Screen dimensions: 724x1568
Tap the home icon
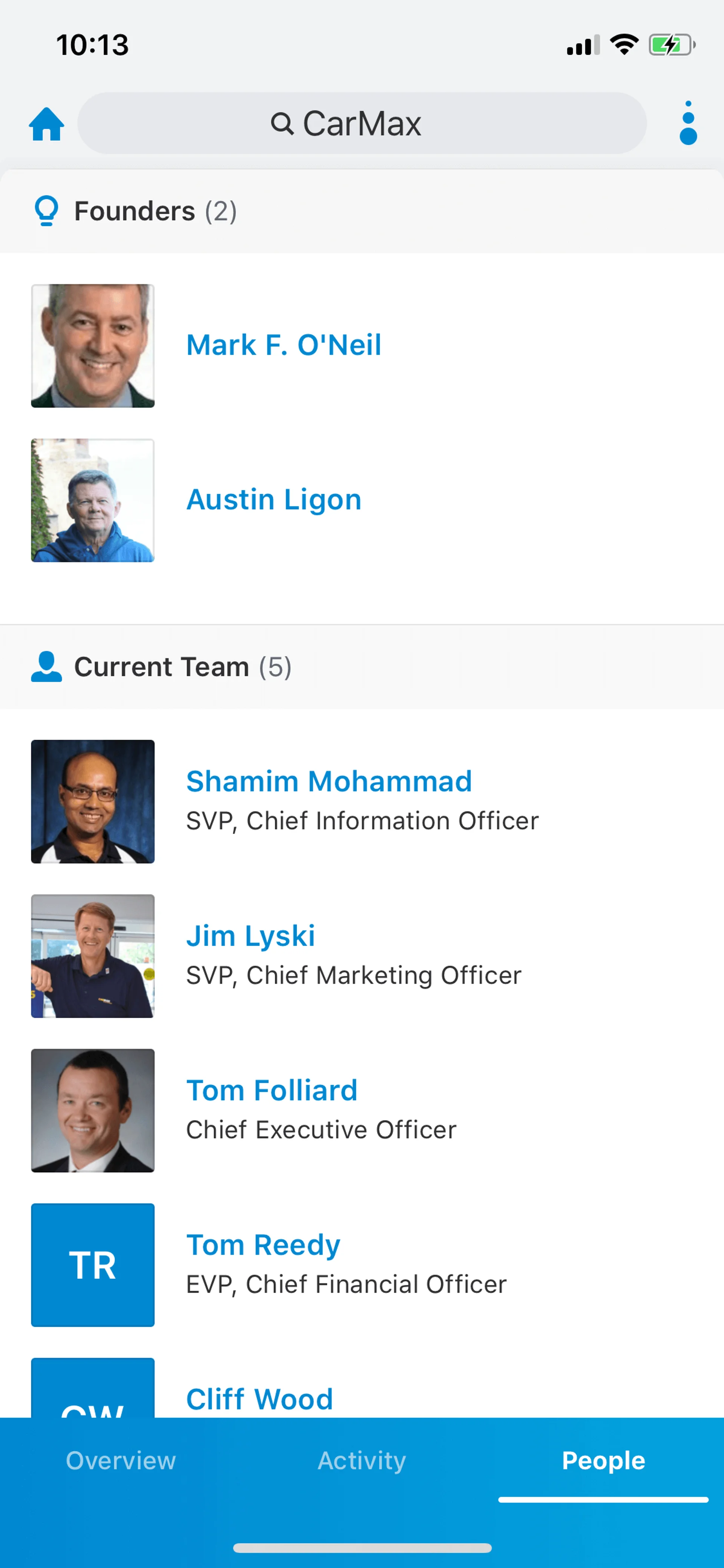(x=46, y=124)
